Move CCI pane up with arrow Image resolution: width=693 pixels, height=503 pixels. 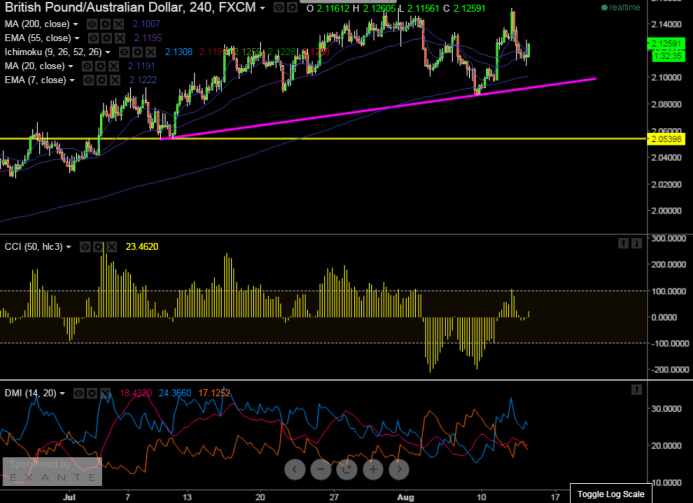coord(623,243)
